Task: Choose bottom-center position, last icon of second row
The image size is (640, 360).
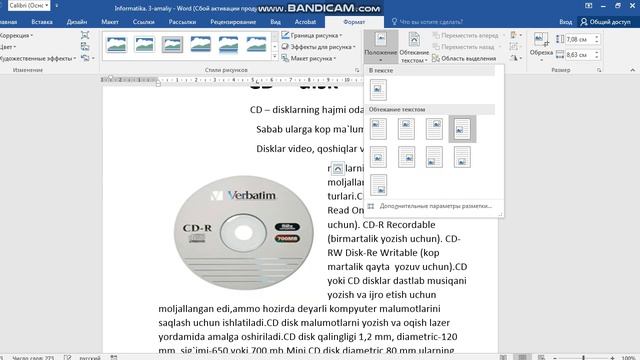Action: coord(462,157)
